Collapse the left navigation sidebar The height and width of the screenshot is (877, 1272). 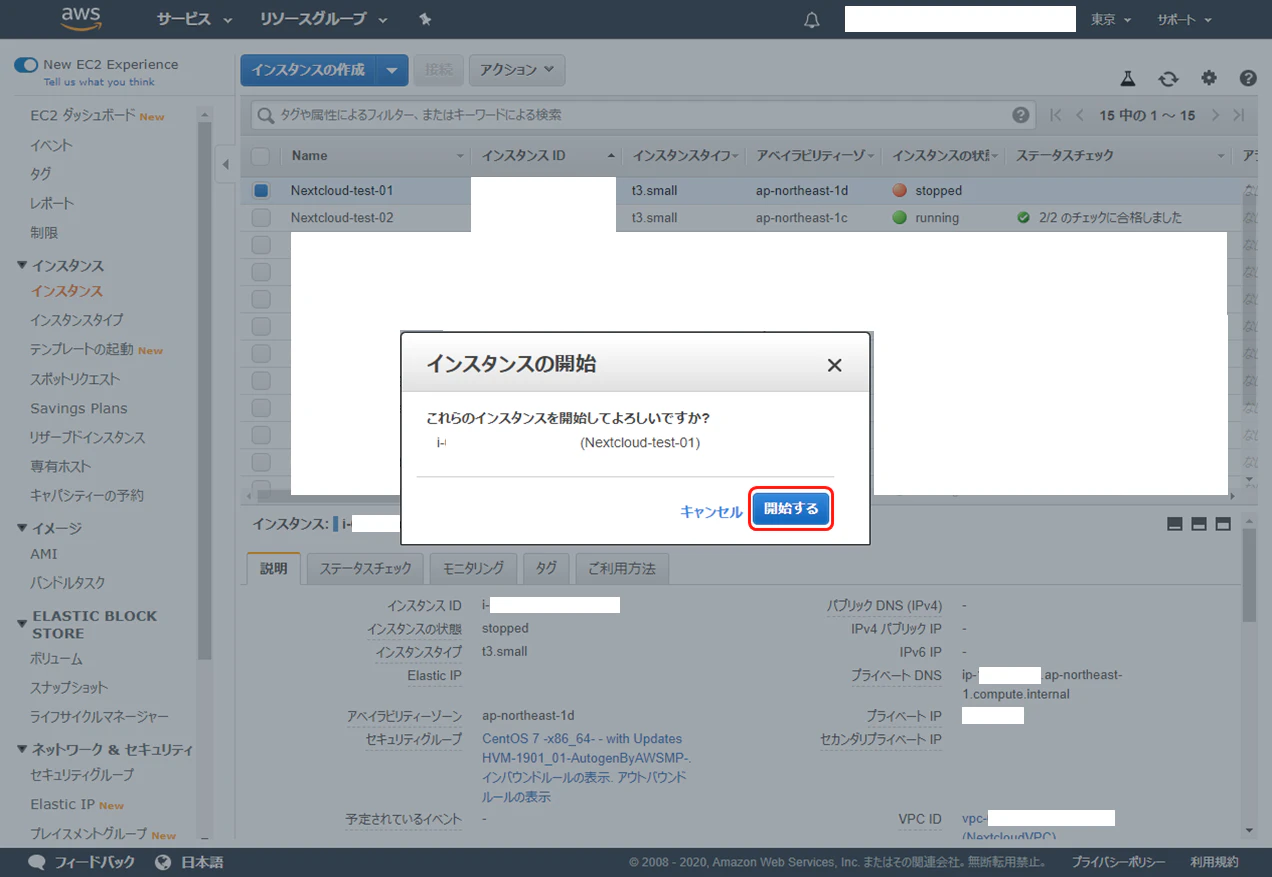[226, 164]
